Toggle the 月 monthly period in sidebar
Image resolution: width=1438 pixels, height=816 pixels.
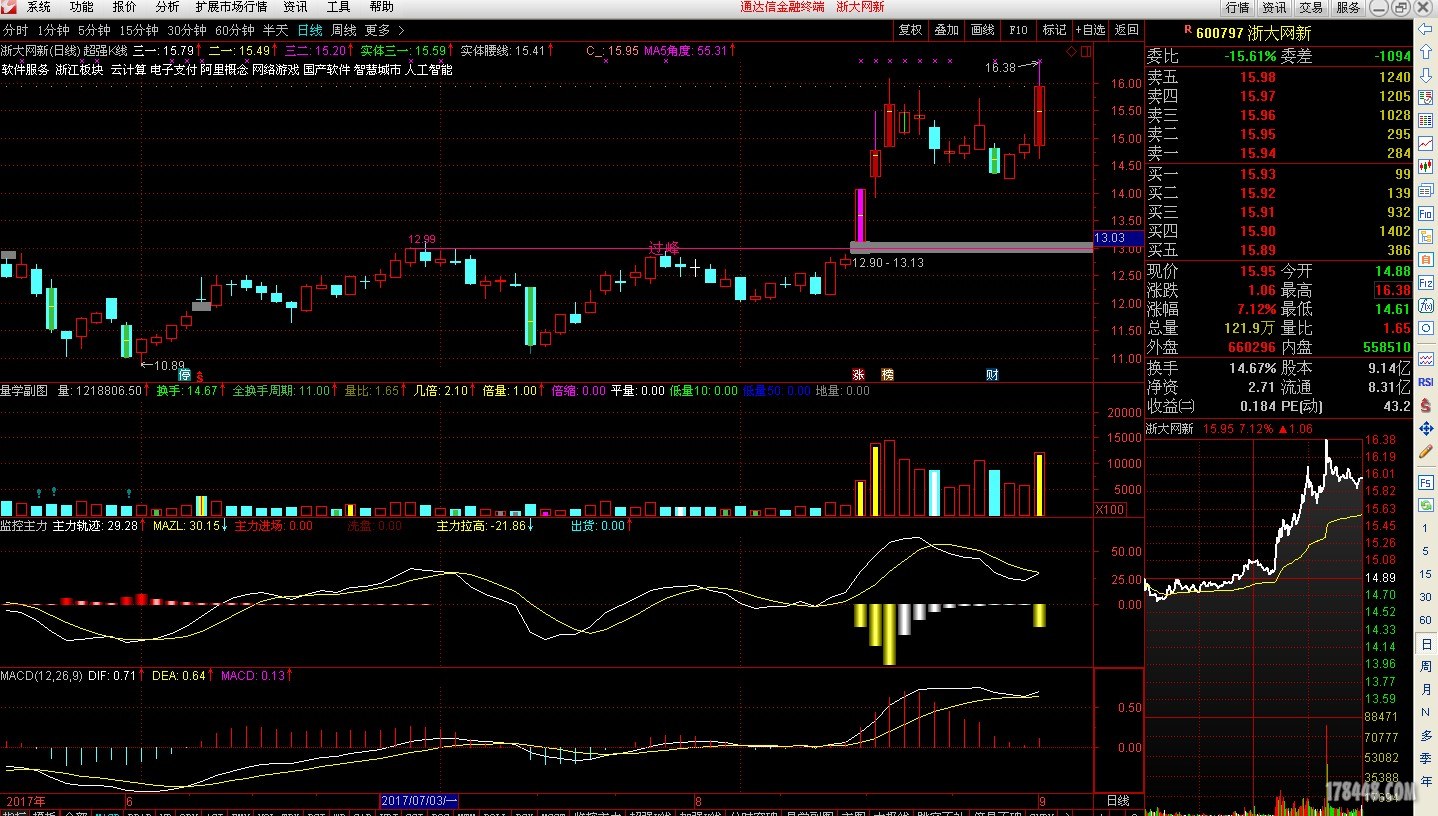1426,690
